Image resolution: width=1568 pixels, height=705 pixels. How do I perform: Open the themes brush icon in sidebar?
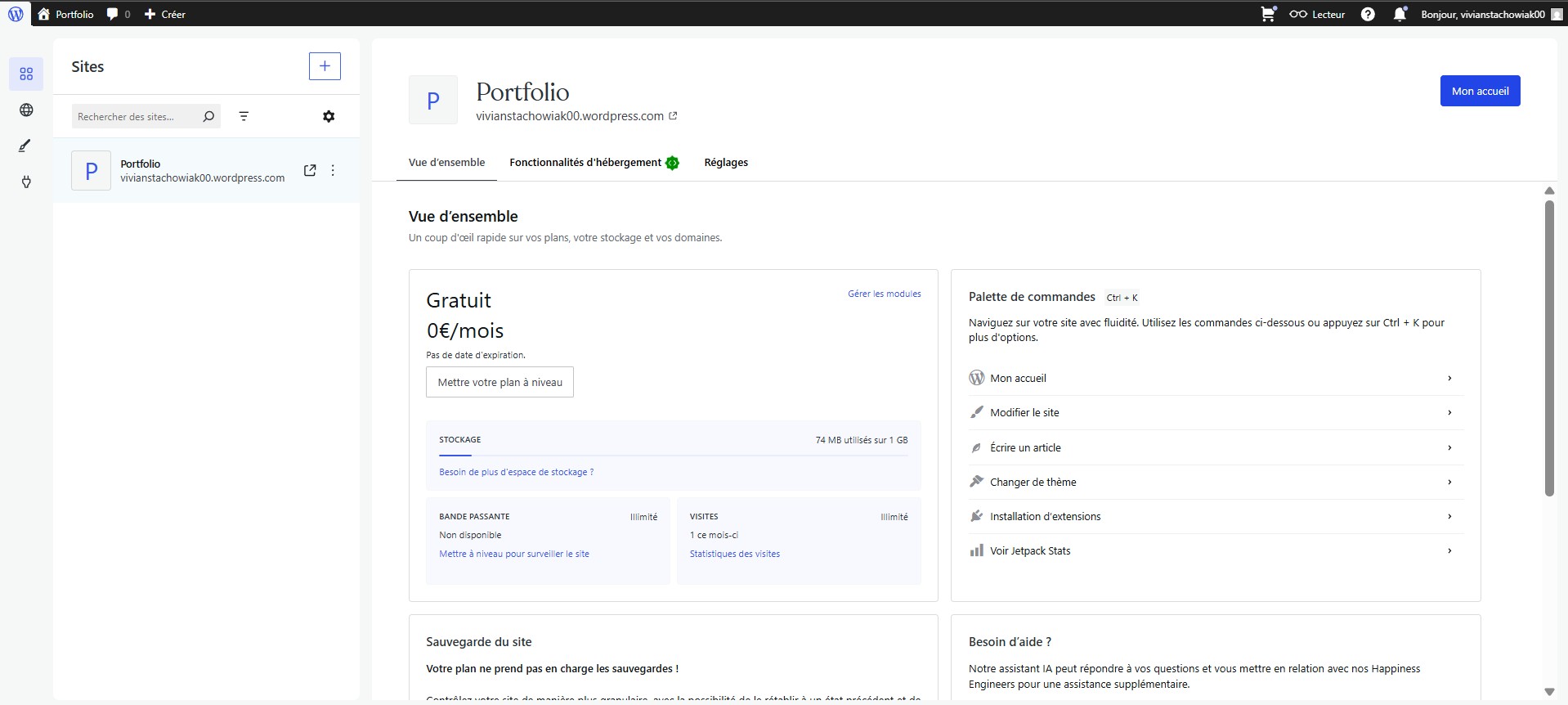(x=25, y=146)
